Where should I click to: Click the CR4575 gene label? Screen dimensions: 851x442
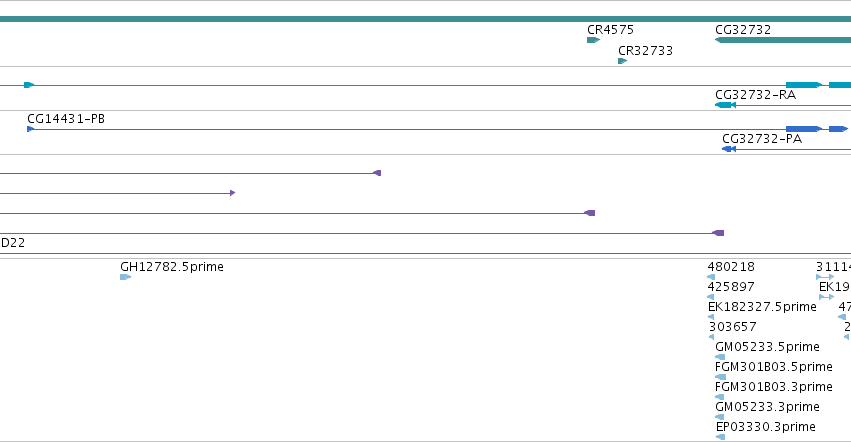[610, 30]
